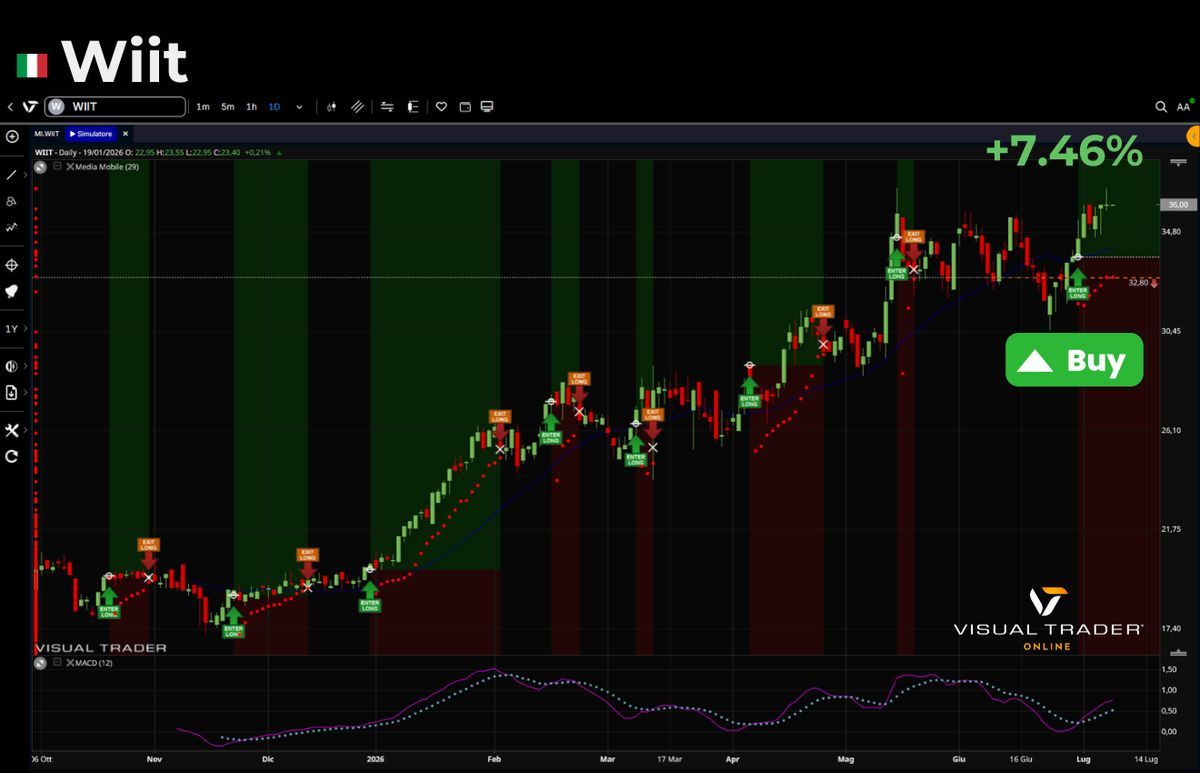The width and height of the screenshot is (1200, 773).
Task: Expand the orange side panel arrow
Action: coord(1193,134)
